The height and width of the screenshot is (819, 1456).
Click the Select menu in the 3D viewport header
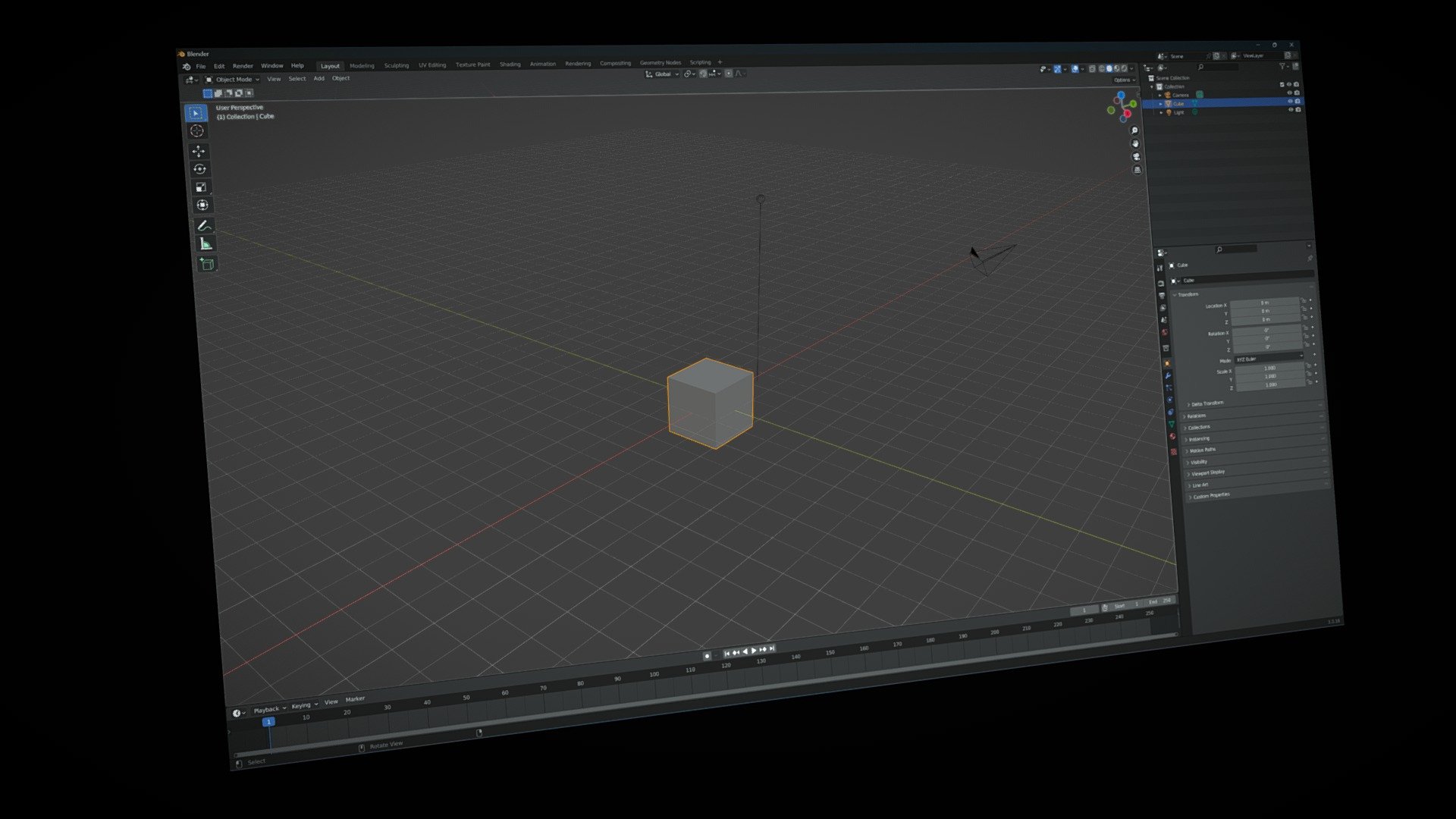[x=297, y=78]
